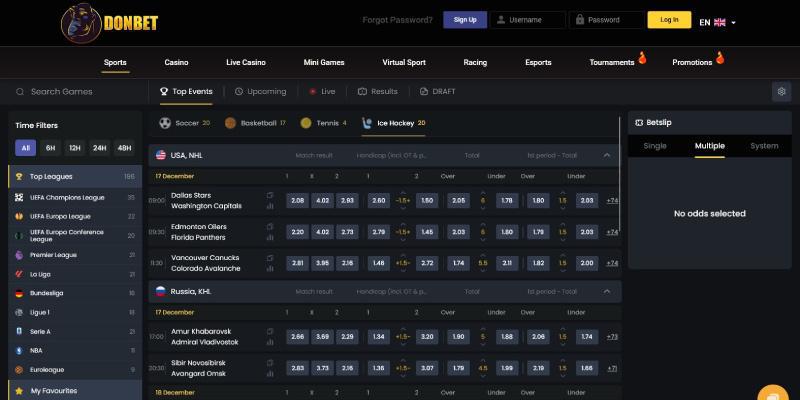Open statistics icon for Dallas Stars match

[270, 206]
